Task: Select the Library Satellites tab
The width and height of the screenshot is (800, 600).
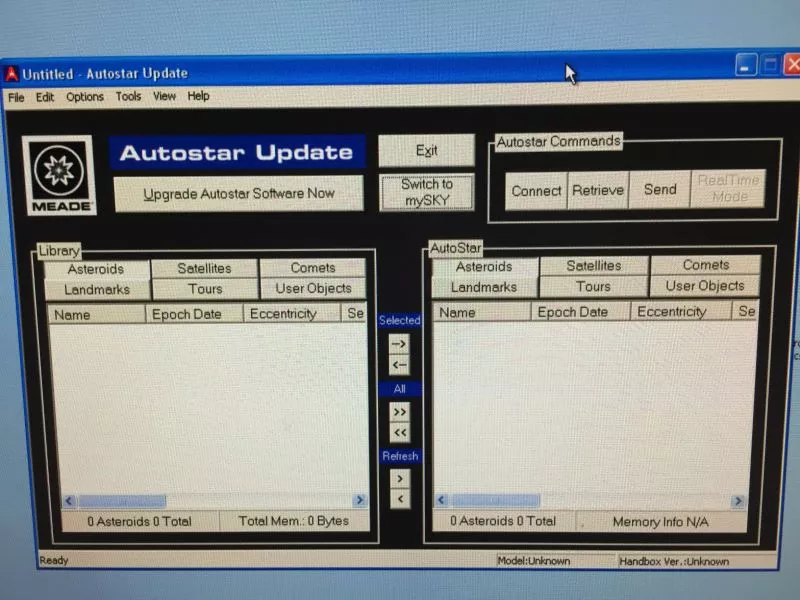Action: point(205,268)
